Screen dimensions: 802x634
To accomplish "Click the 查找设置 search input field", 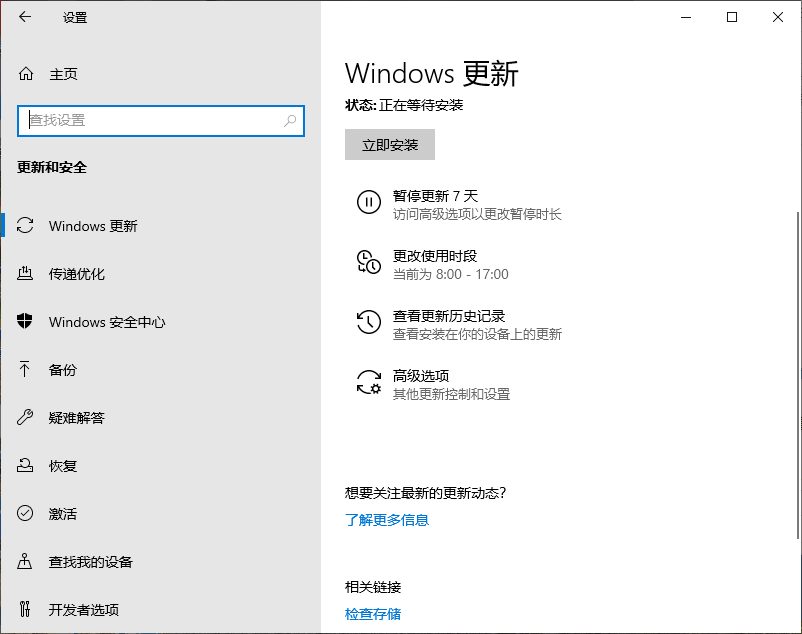I will [150, 121].
